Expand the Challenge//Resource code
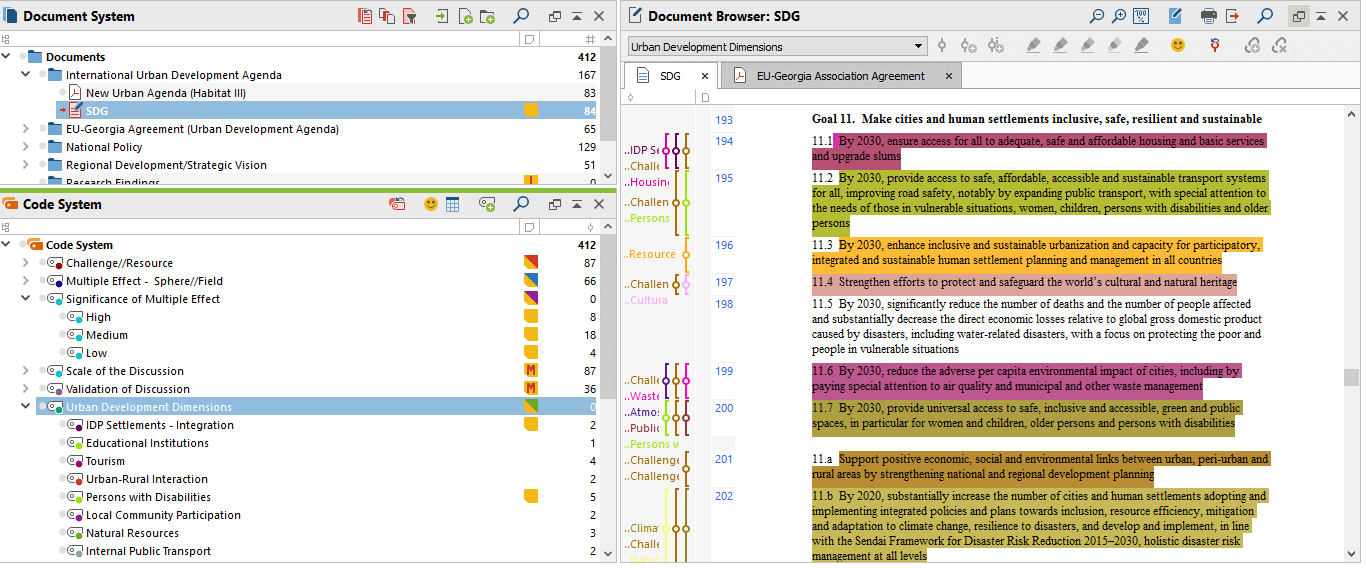The height and width of the screenshot is (568, 1366). tap(26, 263)
